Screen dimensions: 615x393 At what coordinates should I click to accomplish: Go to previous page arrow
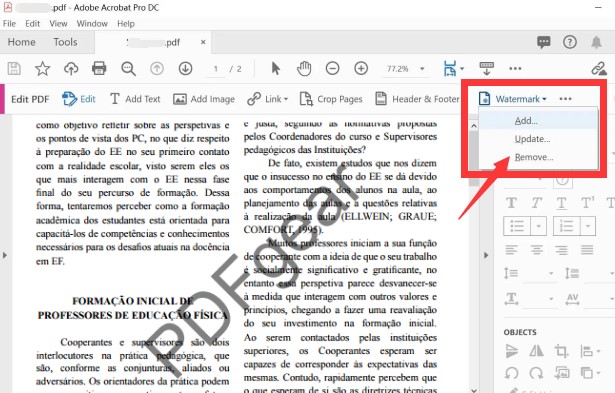[x=157, y=69]
